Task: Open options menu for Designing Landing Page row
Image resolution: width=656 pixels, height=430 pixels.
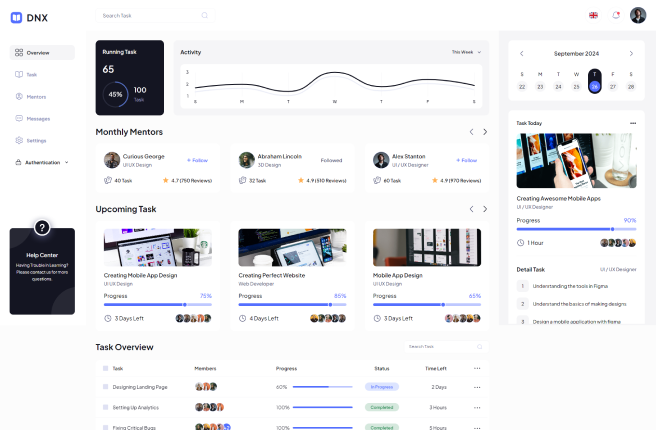Action: 477,386
